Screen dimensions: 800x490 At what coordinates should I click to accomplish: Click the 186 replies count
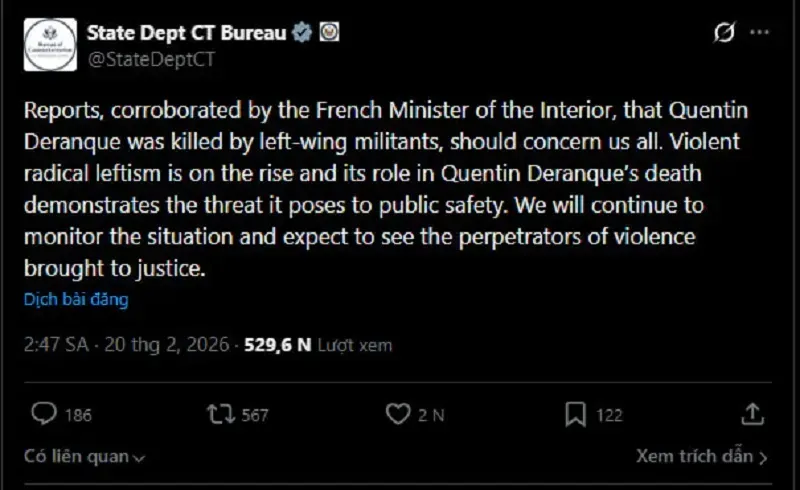78,415
